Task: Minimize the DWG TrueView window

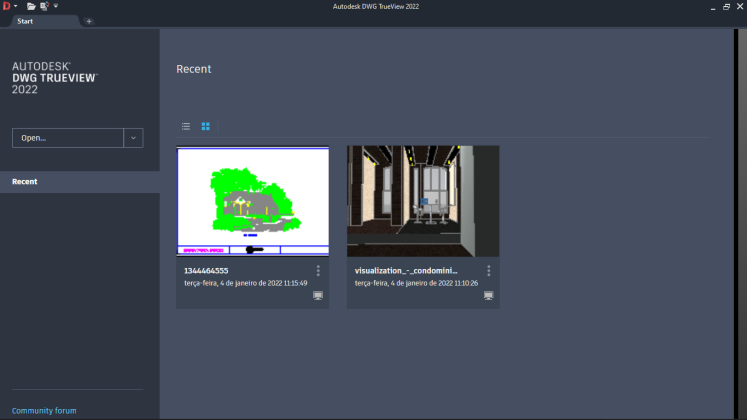Action: (x=713, y=7)
